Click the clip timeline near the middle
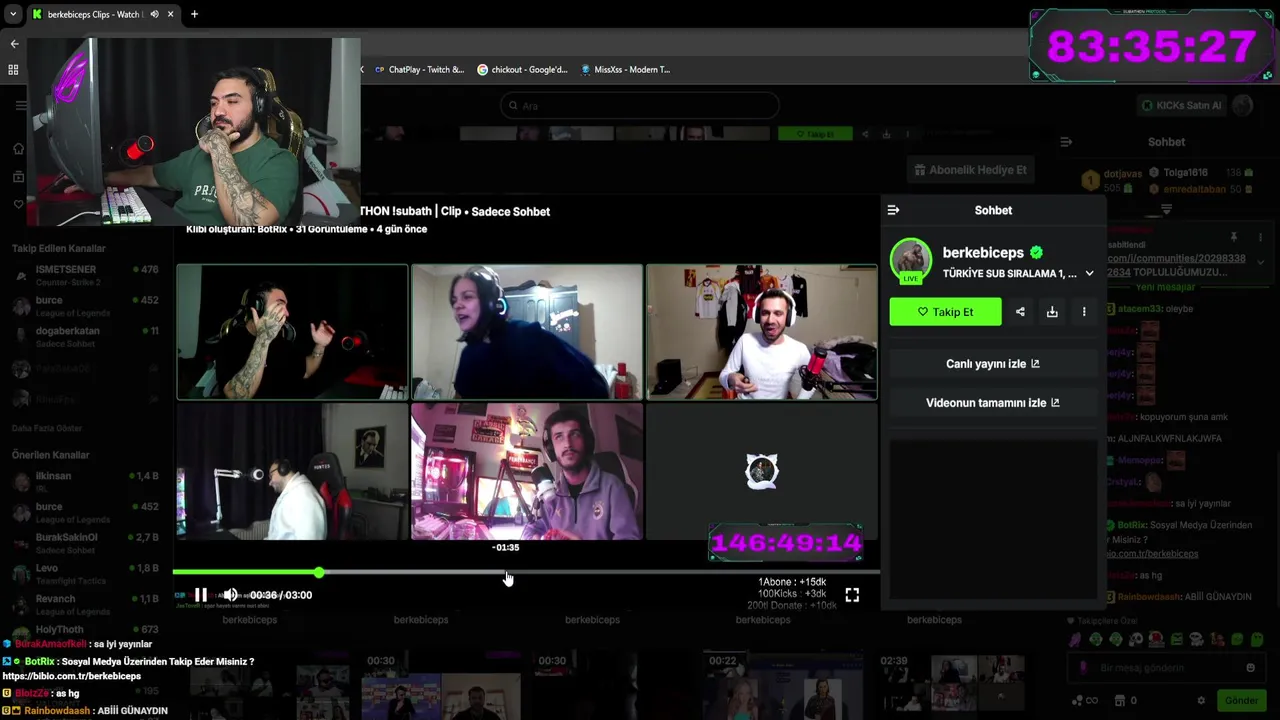 point(526,573)
